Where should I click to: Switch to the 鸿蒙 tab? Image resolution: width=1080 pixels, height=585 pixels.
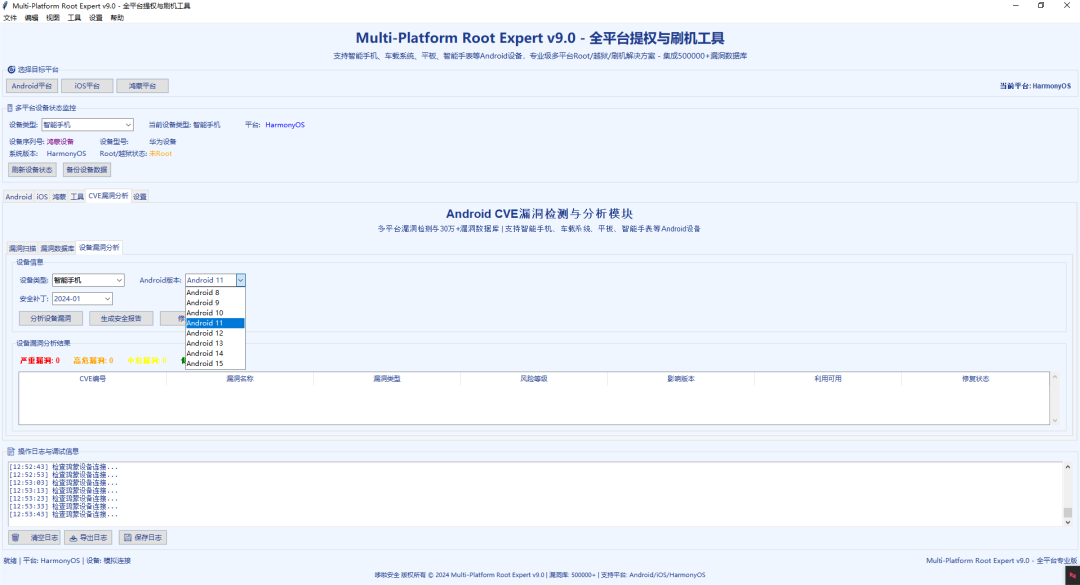pyautogui.click(x=59, y=196)
